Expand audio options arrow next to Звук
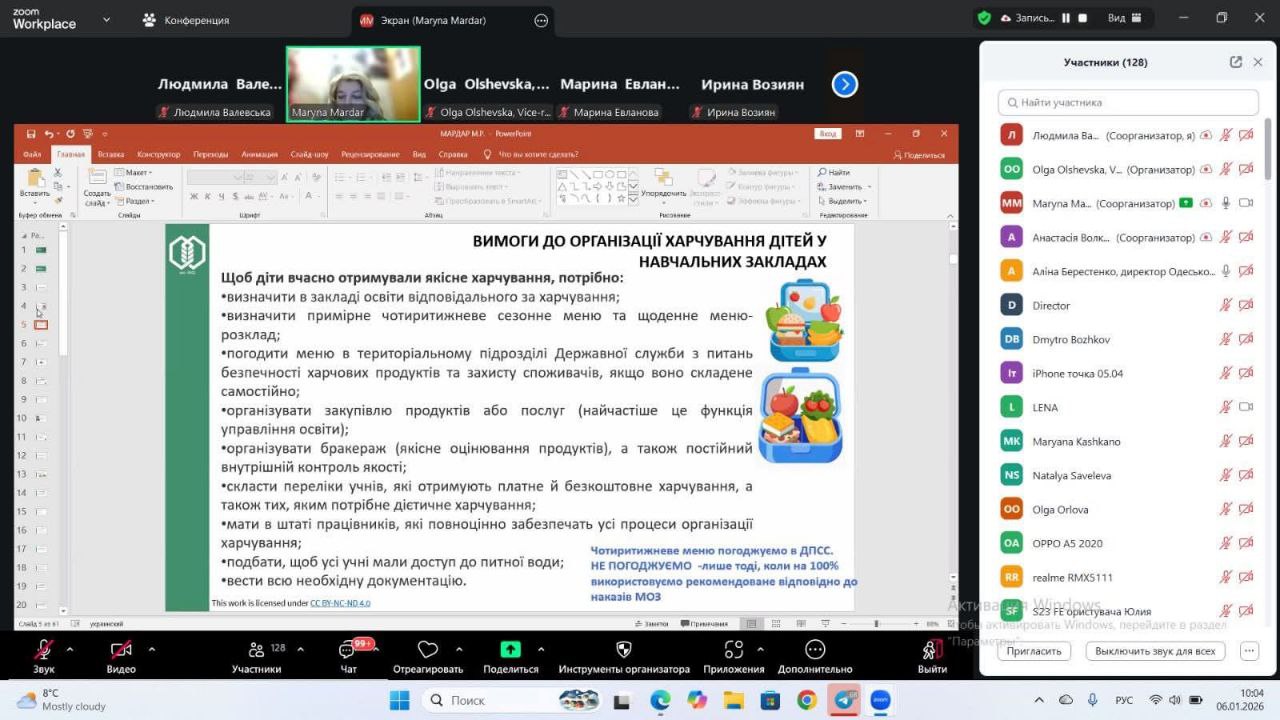1280x720 pixels. point(70,649)
